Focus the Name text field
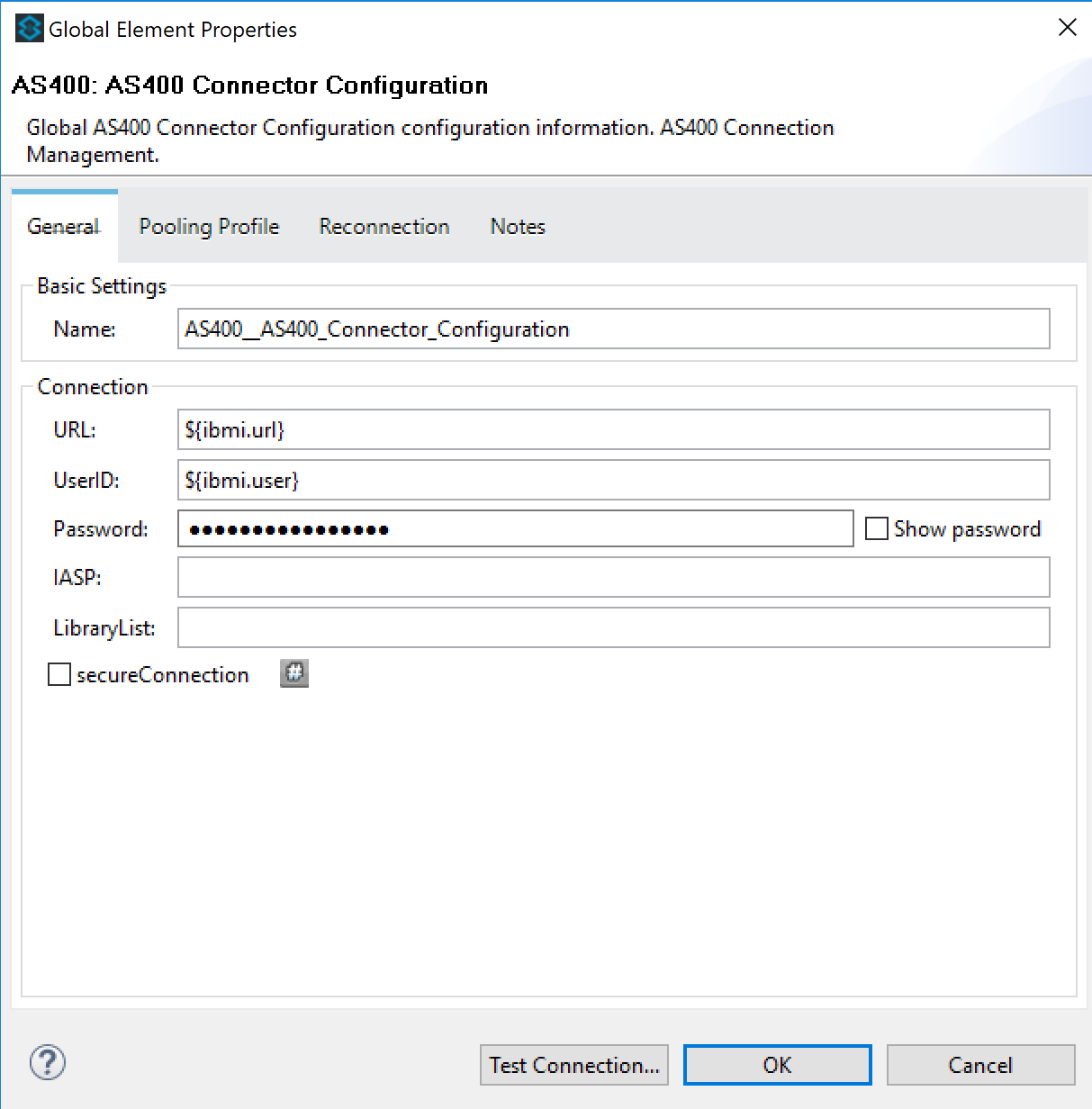The image size is (1092, 1109). (x=613, y=329)
